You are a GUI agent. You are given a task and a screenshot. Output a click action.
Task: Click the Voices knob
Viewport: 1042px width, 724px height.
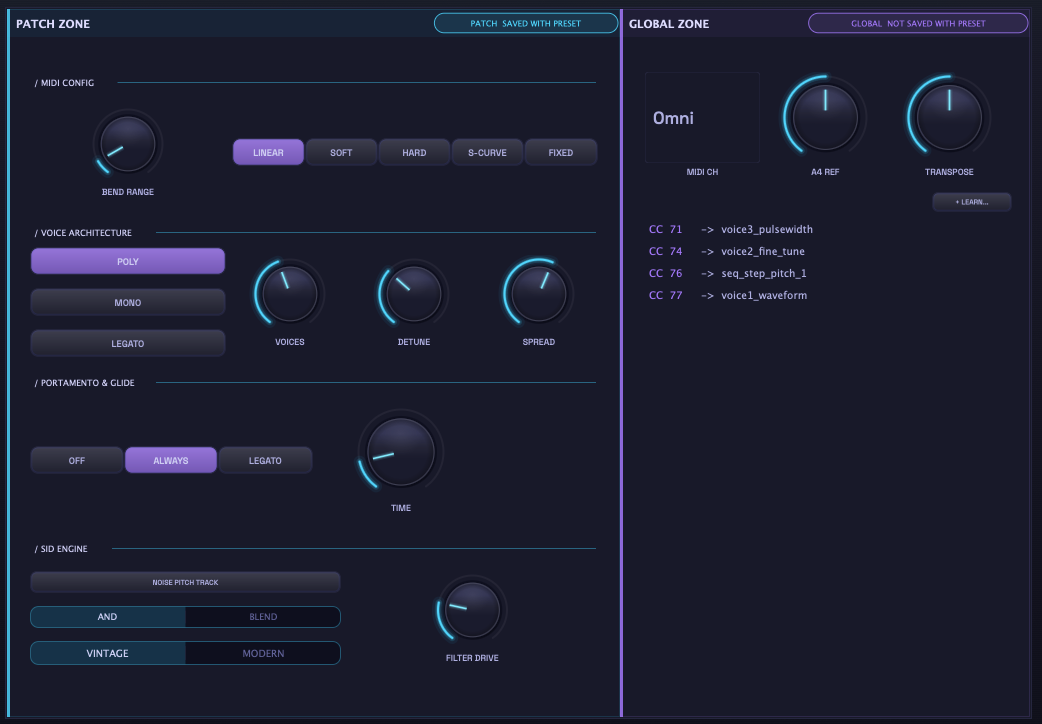point(290,294)
